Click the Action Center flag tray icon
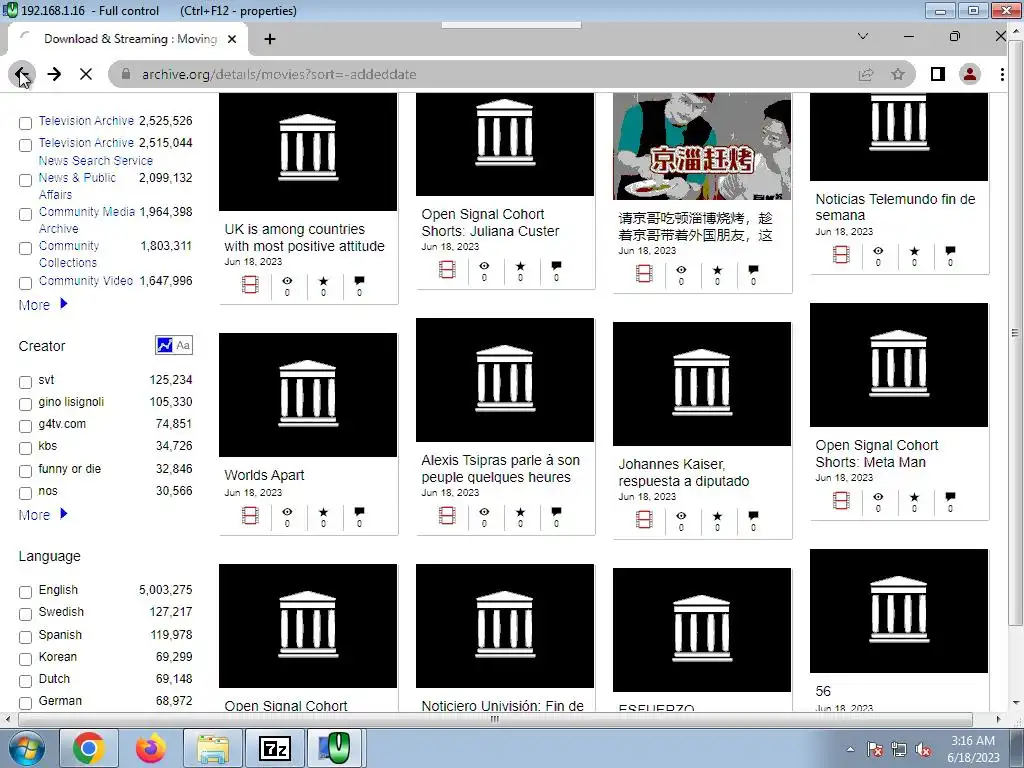 [875, 750]
